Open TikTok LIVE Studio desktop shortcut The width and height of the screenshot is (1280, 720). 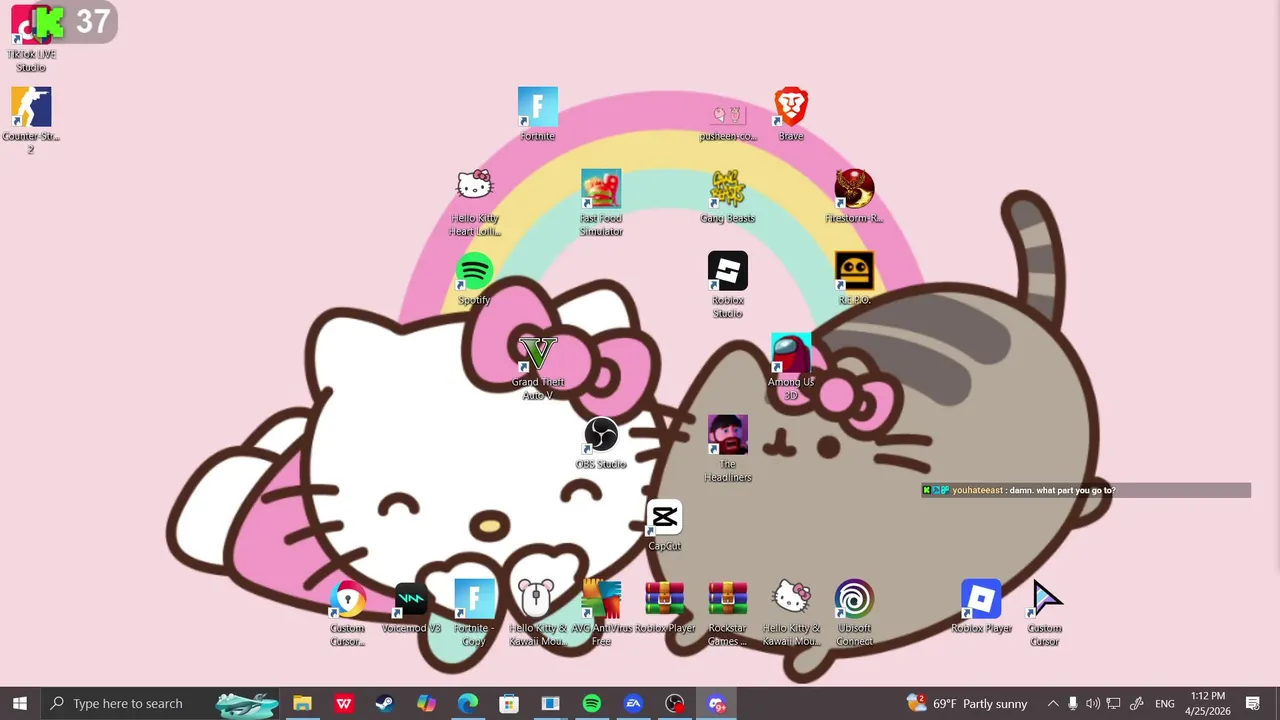pyautogui.click(x=31, y=40)
